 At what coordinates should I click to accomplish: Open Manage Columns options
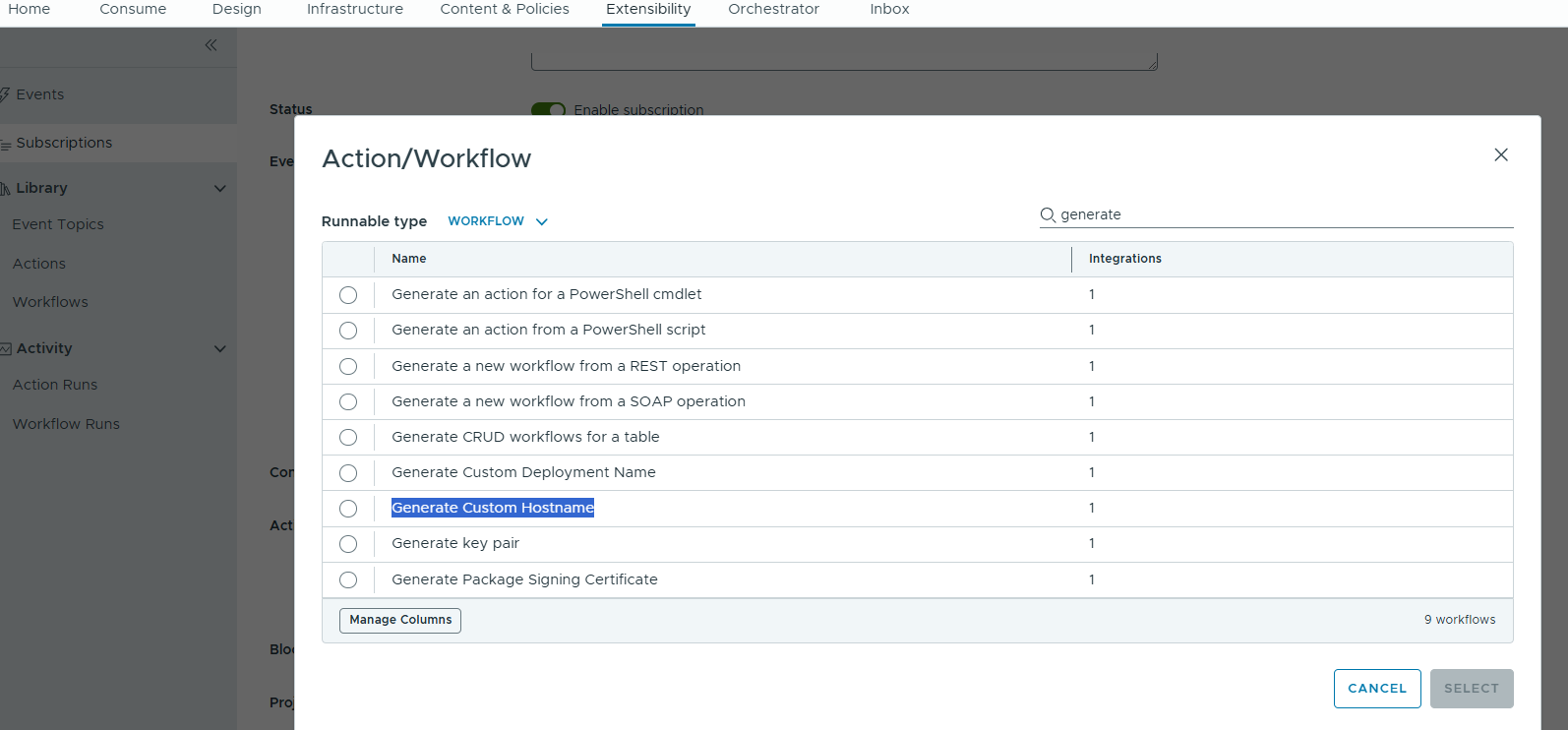pos(400,620)
